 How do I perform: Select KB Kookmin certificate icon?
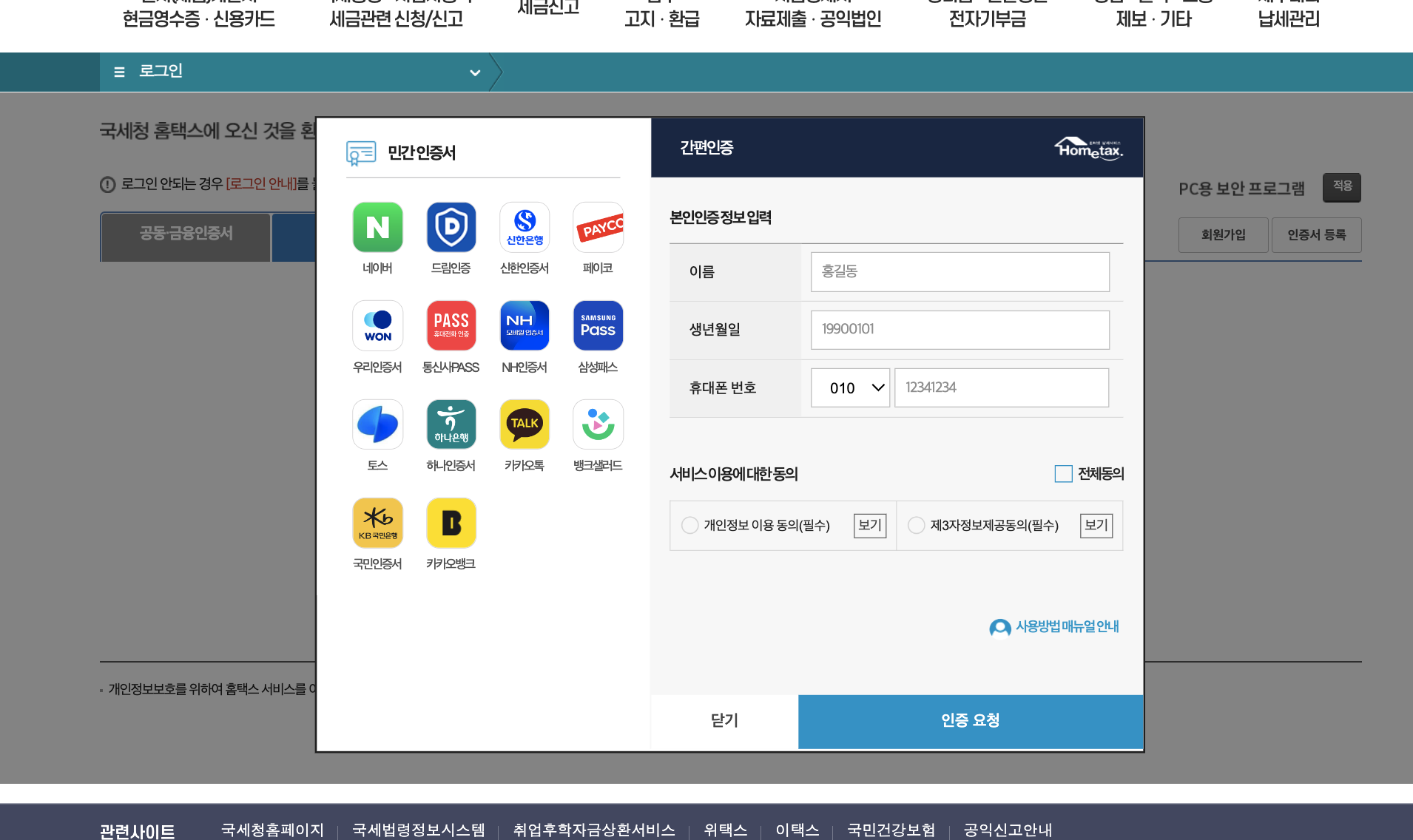coord(377,523)
